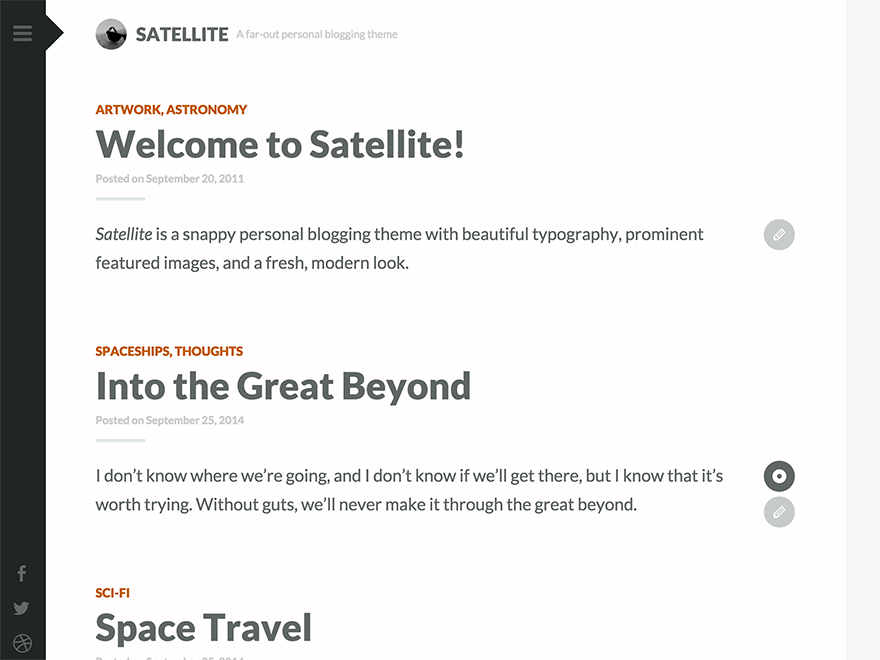Browse the SPACESHIPS category
The image size is (880, 660).
[132, 351]
